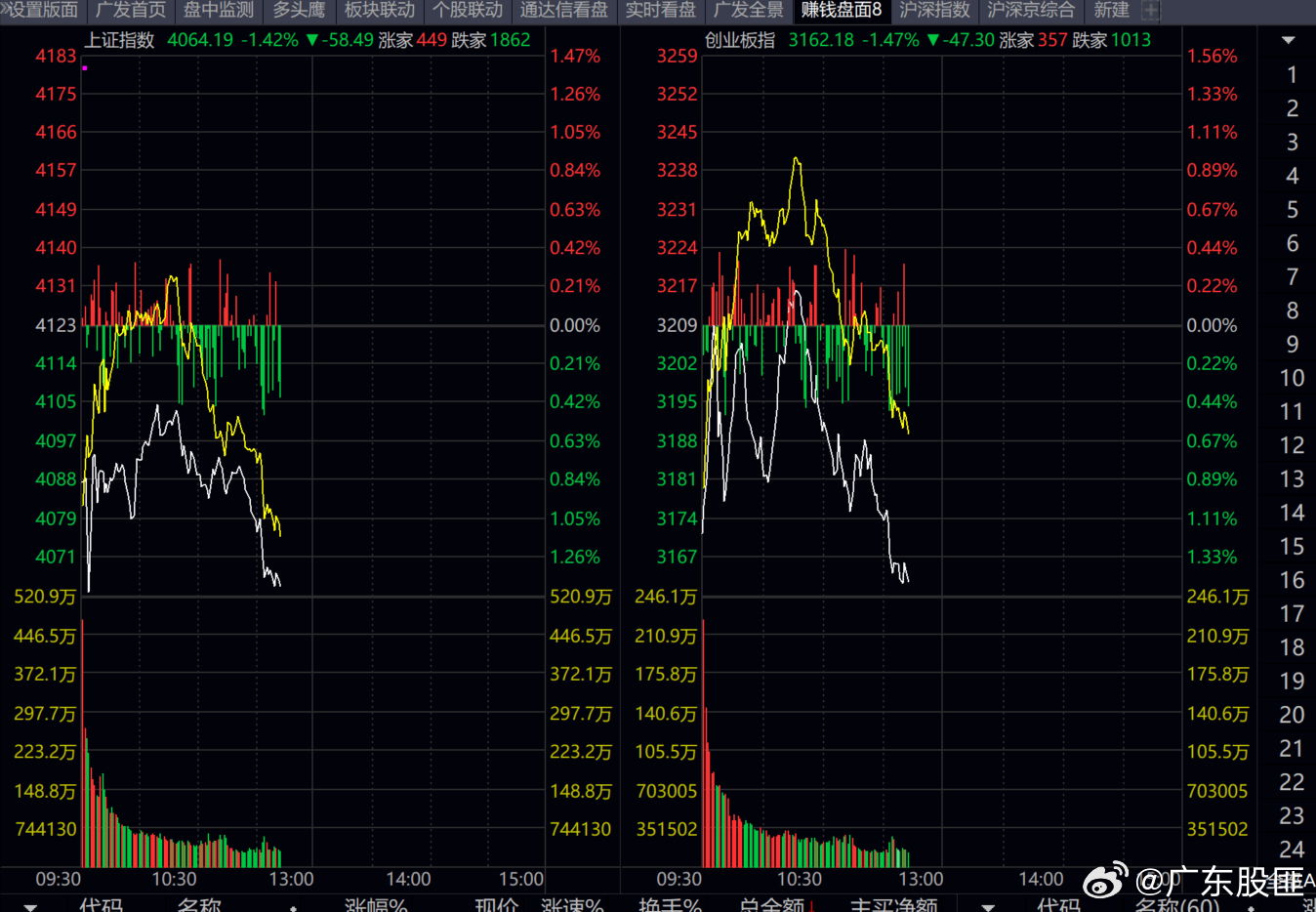Viewport: 1316px width, 912px height.
Task: Click the 新建 tab
Action: pos(1111,11)
